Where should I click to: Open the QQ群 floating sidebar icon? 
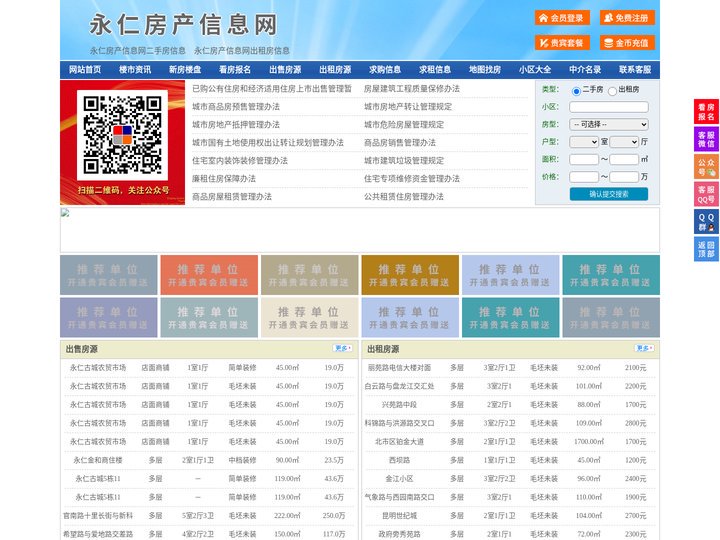tap(706, 222)
